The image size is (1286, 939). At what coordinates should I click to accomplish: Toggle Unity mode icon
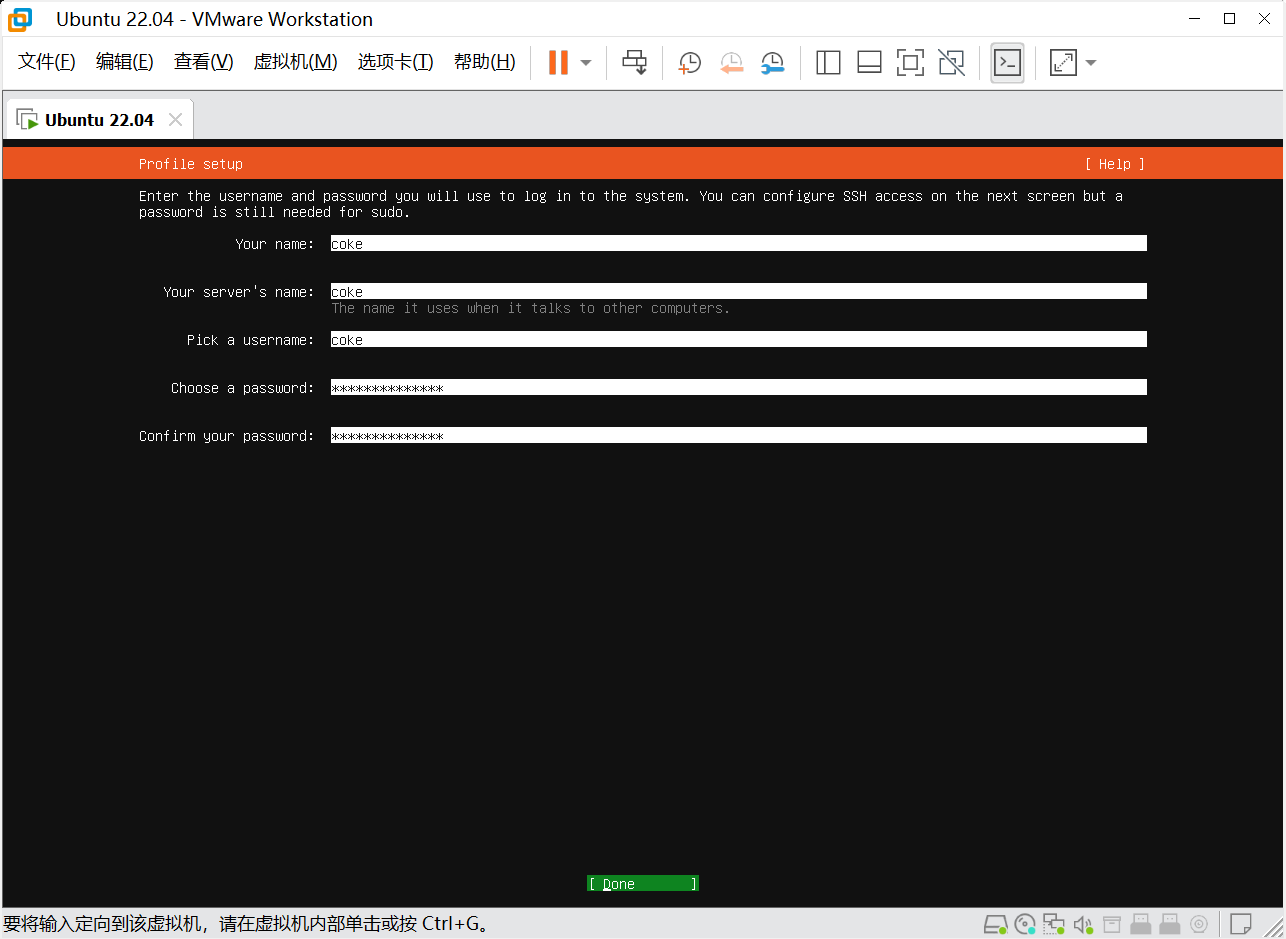(x=951, y=63)
